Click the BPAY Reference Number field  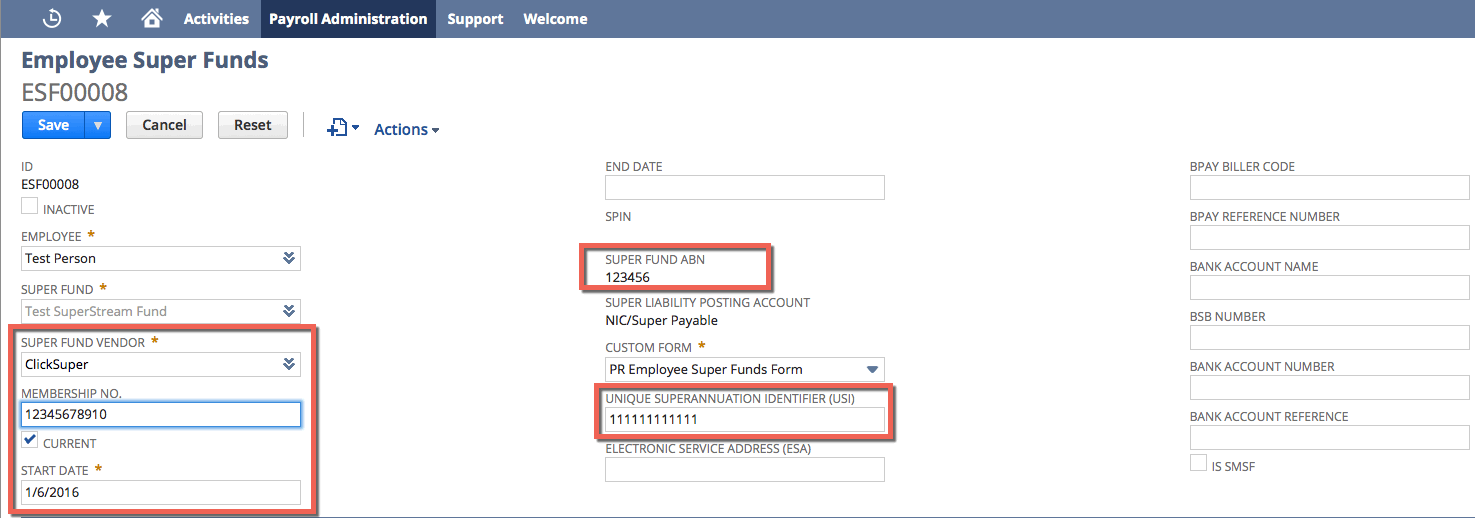tap(1329, 237)
